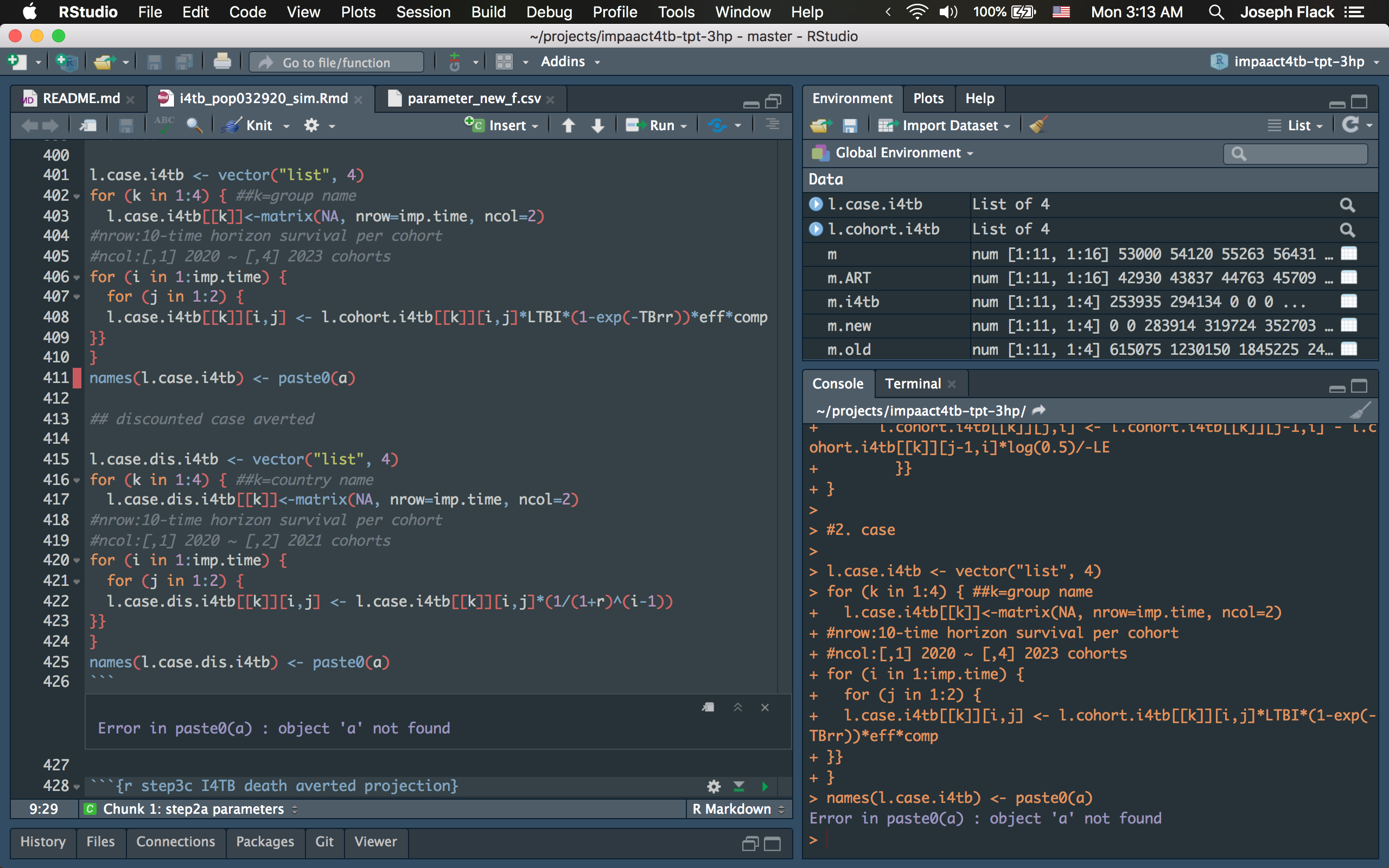Go to next chunk down arrow

point(597,125)
